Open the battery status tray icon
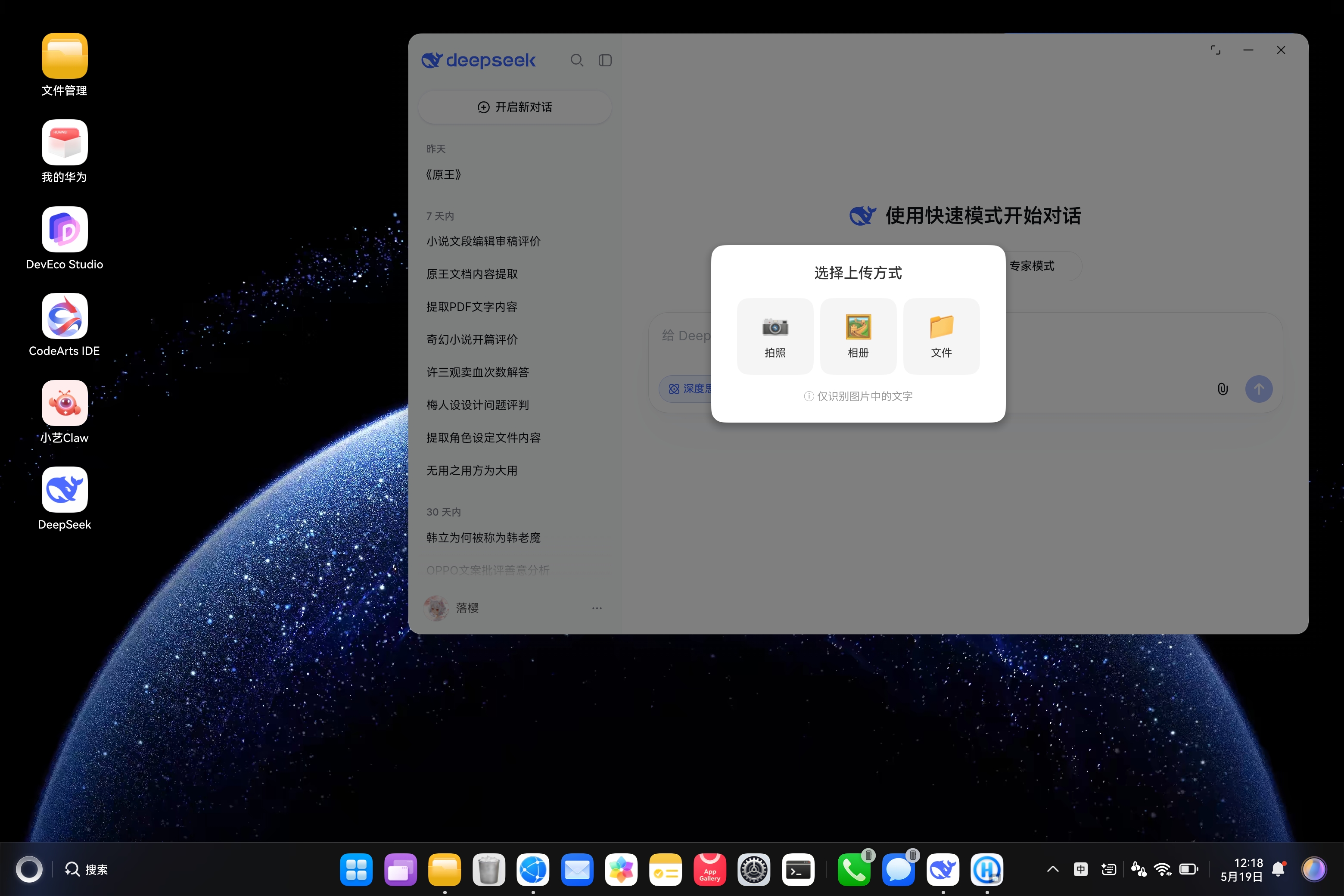 [x=1188, y=869]
